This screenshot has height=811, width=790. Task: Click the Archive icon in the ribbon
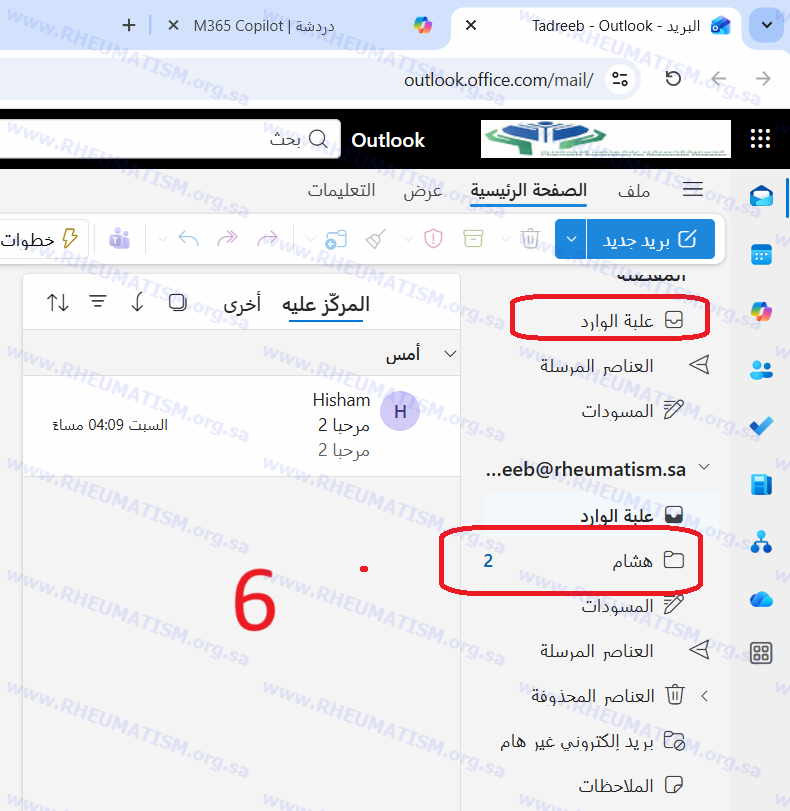coord(472,239)
